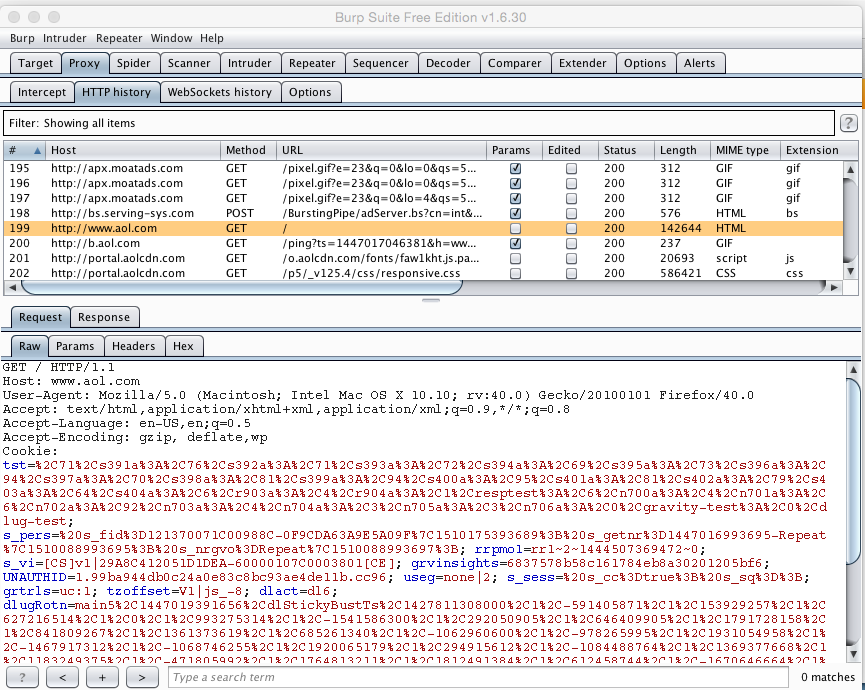Open the WebSockets history tab

point(219,92)
